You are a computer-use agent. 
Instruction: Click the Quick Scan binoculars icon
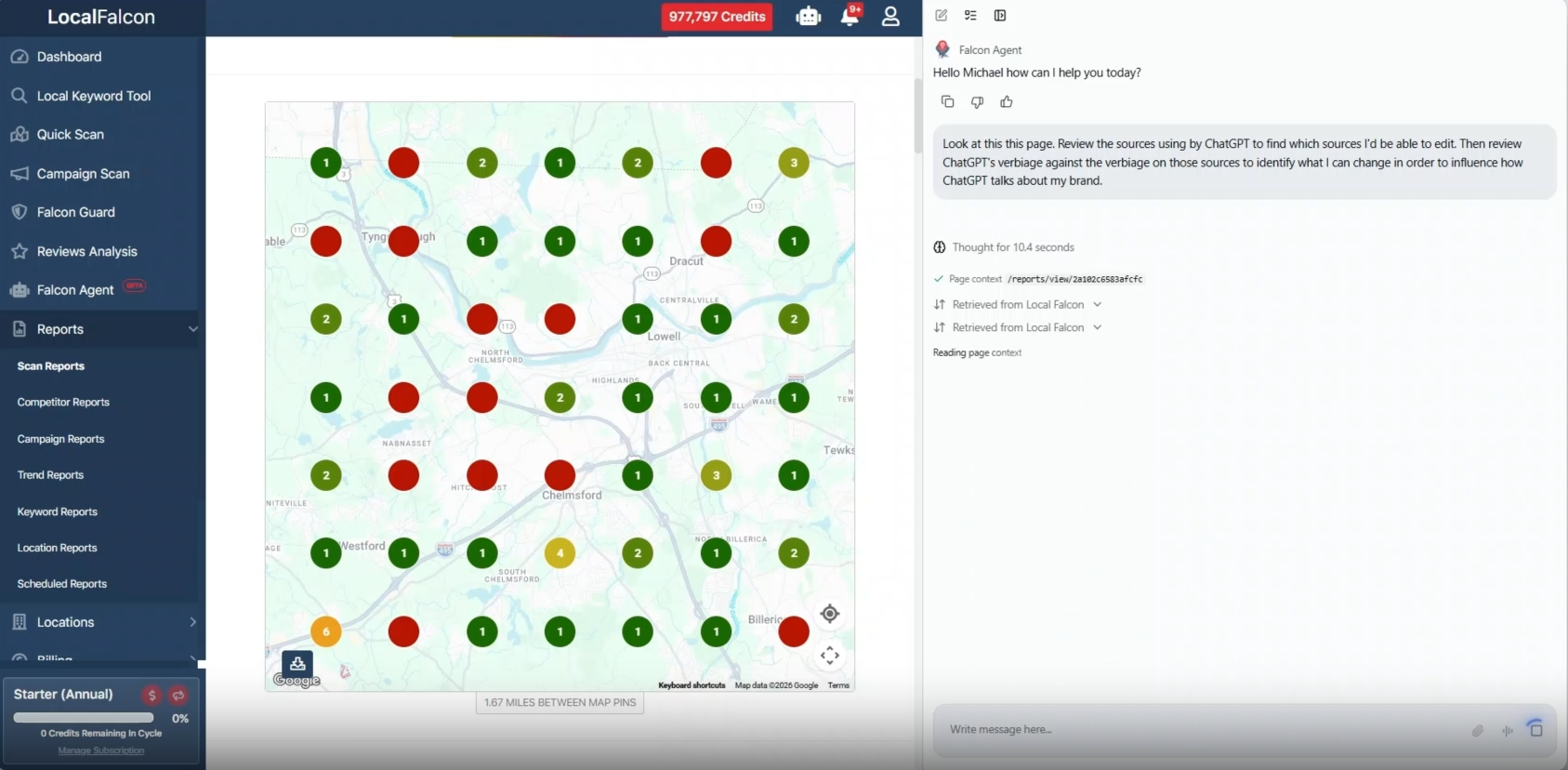click(20, 134)
